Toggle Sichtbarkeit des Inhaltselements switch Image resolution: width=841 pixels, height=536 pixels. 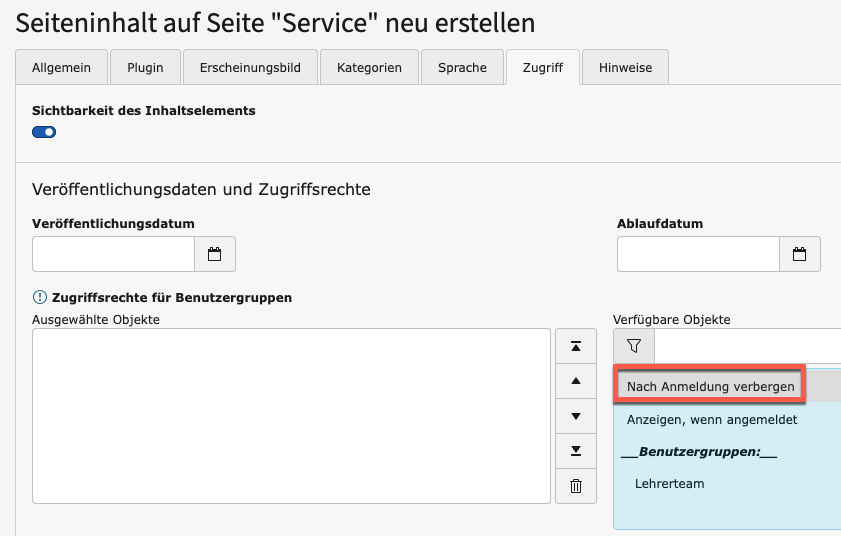(x=44, y=132)
